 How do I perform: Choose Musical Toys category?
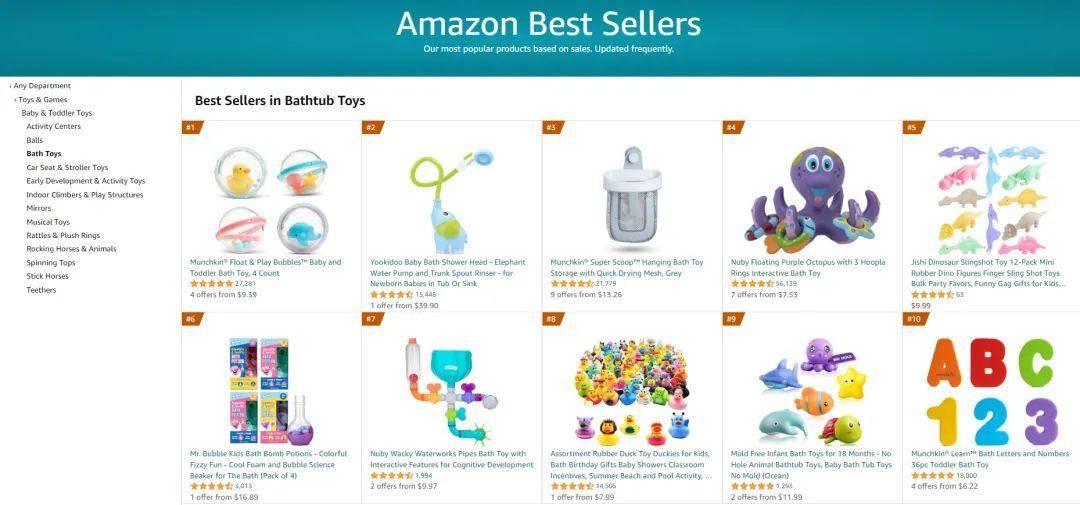click(x=48, y=223)
